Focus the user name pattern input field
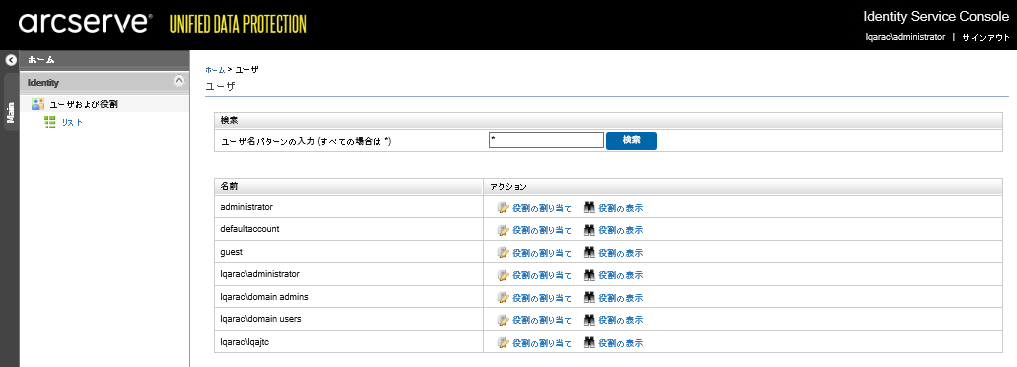This screenshot has width=1017, height=367. pyautogui.click(x=547, y=140)
